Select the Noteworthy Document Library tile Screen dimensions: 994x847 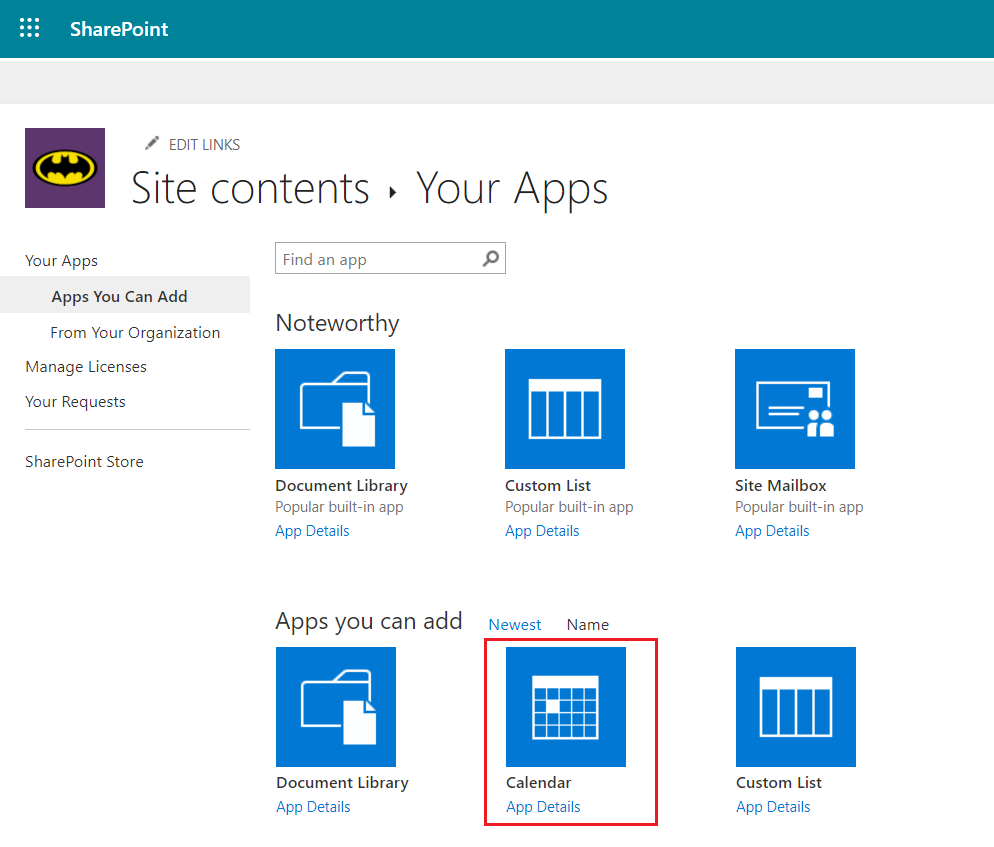335,409
